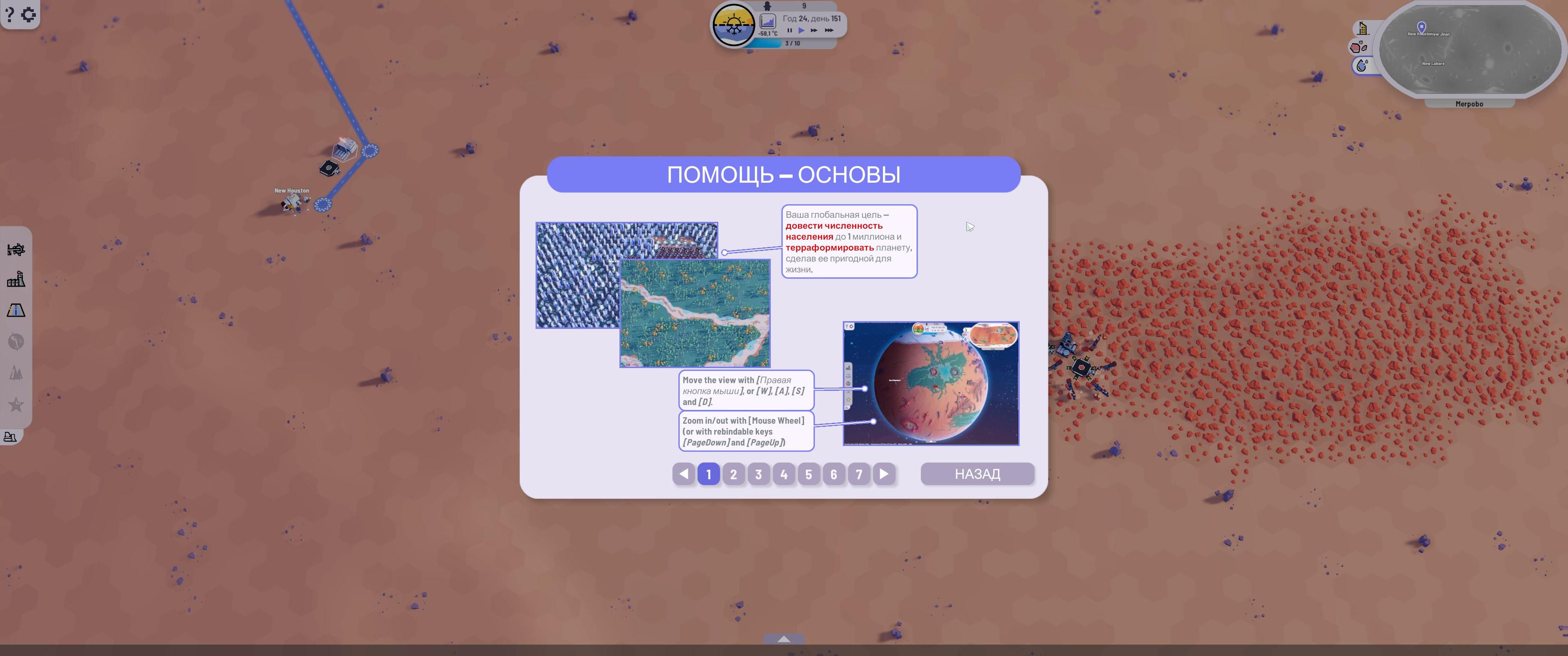
Task: Select the spider-like rover unit near red rocks
Action: [x=1081, y=367]
